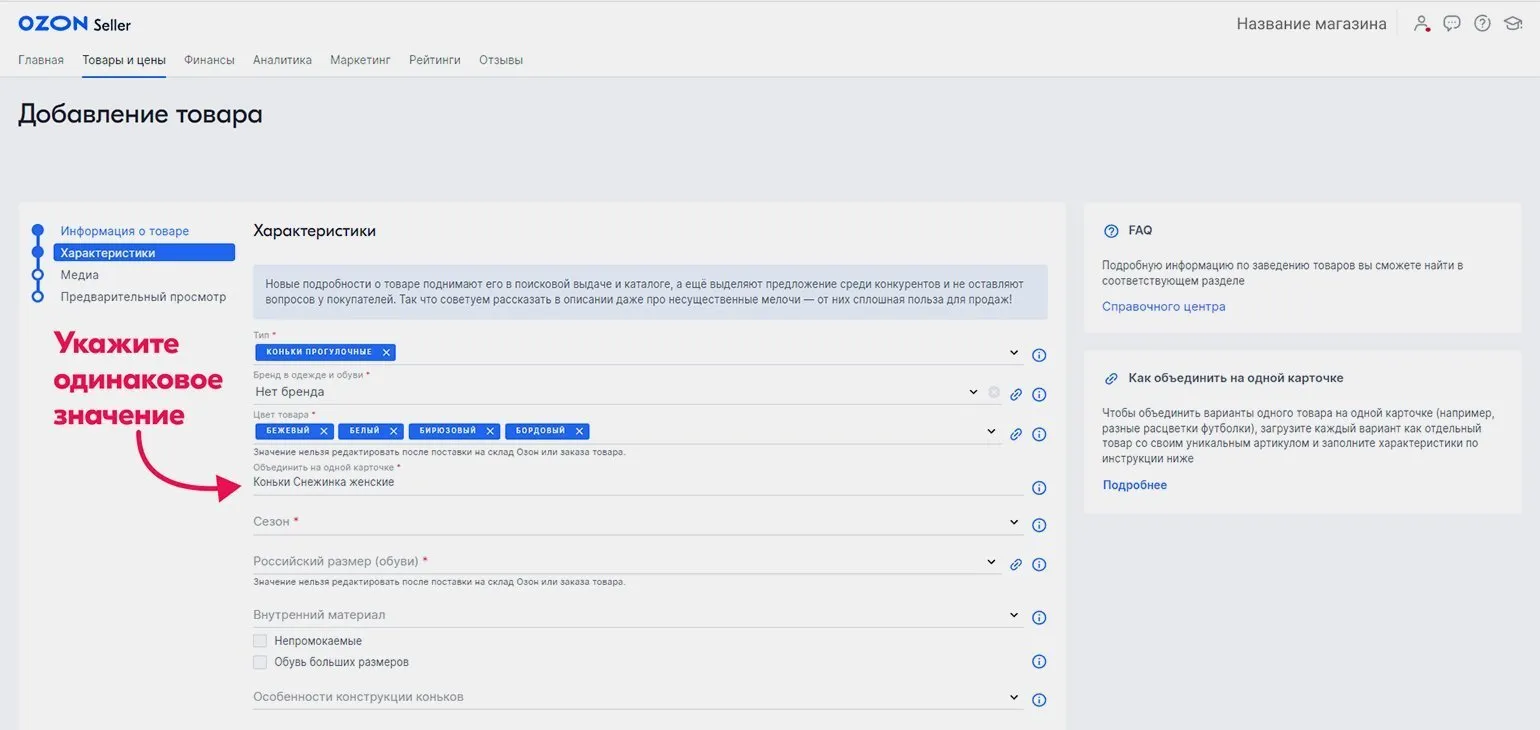The height and width of the screenshot is (730, 1540).
Task: Enable the Обувь больших размеров checkbox
Action: 260,662
